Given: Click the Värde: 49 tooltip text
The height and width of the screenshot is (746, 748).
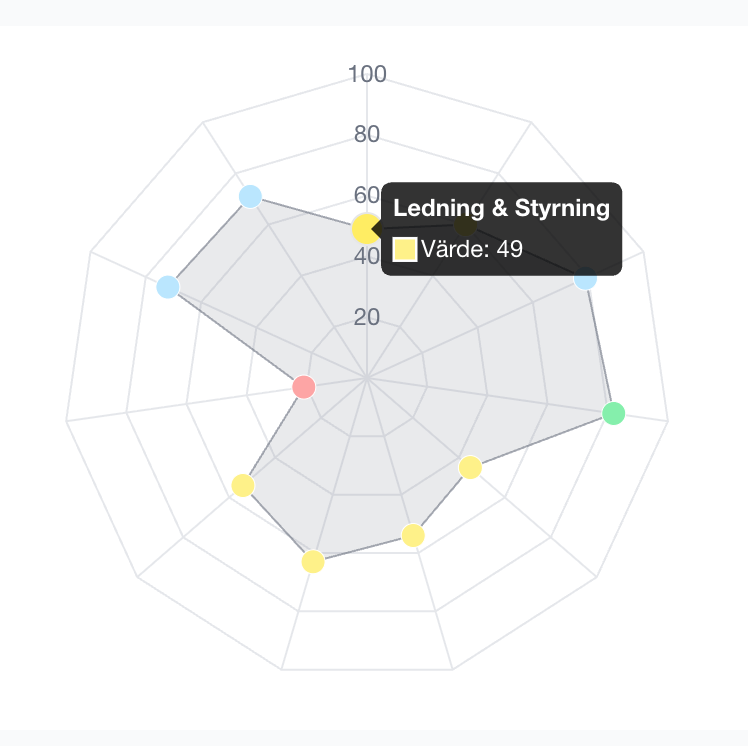Looking at the screenshot, I should [x=472, y=249].
